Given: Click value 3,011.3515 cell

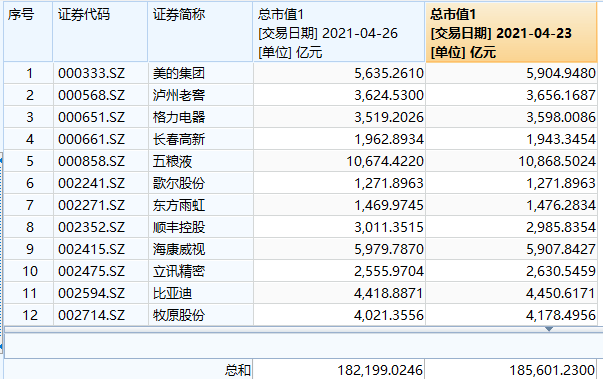Looking at the screenshot, I should click(339, 227).
